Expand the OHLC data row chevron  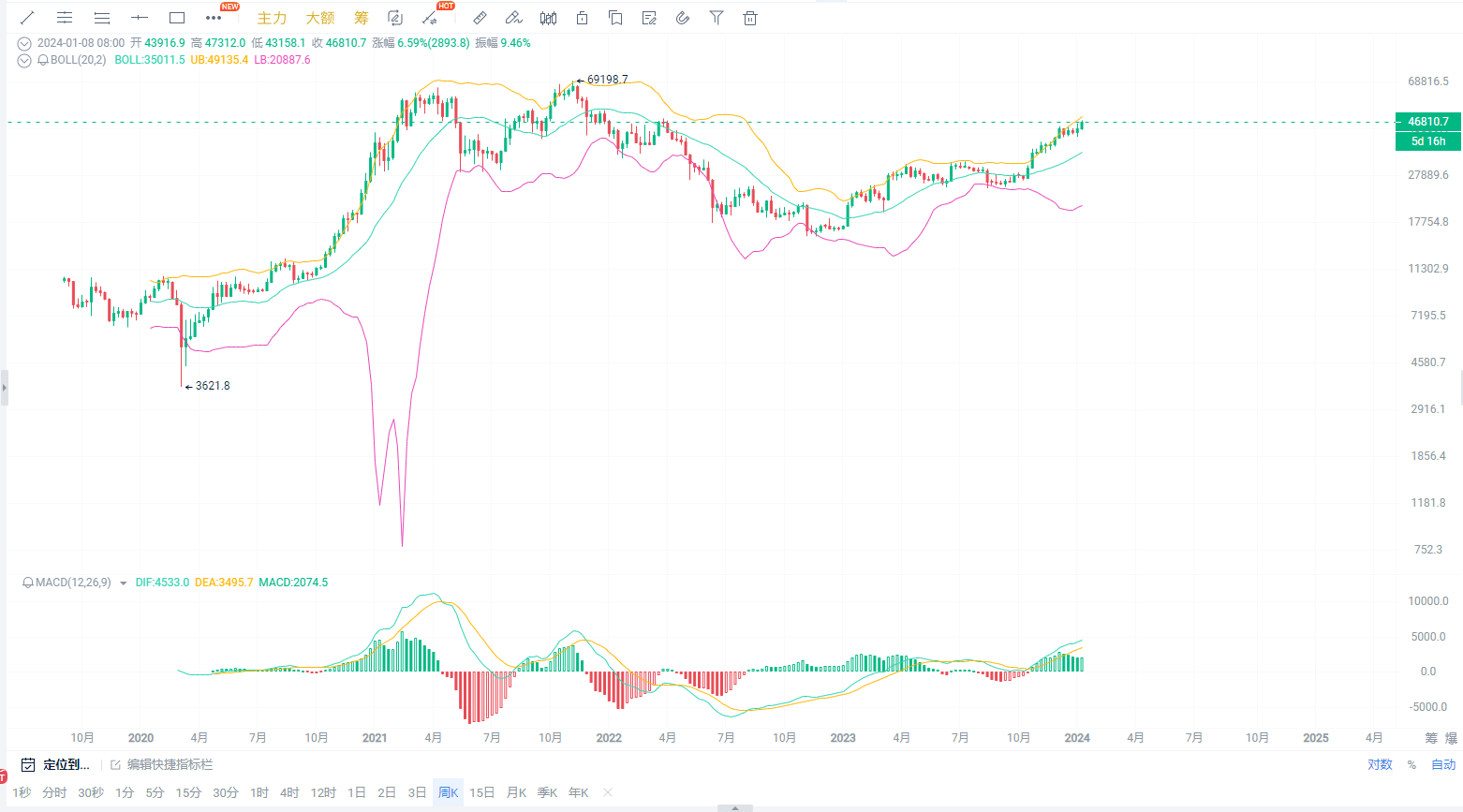tap(23, 42)
